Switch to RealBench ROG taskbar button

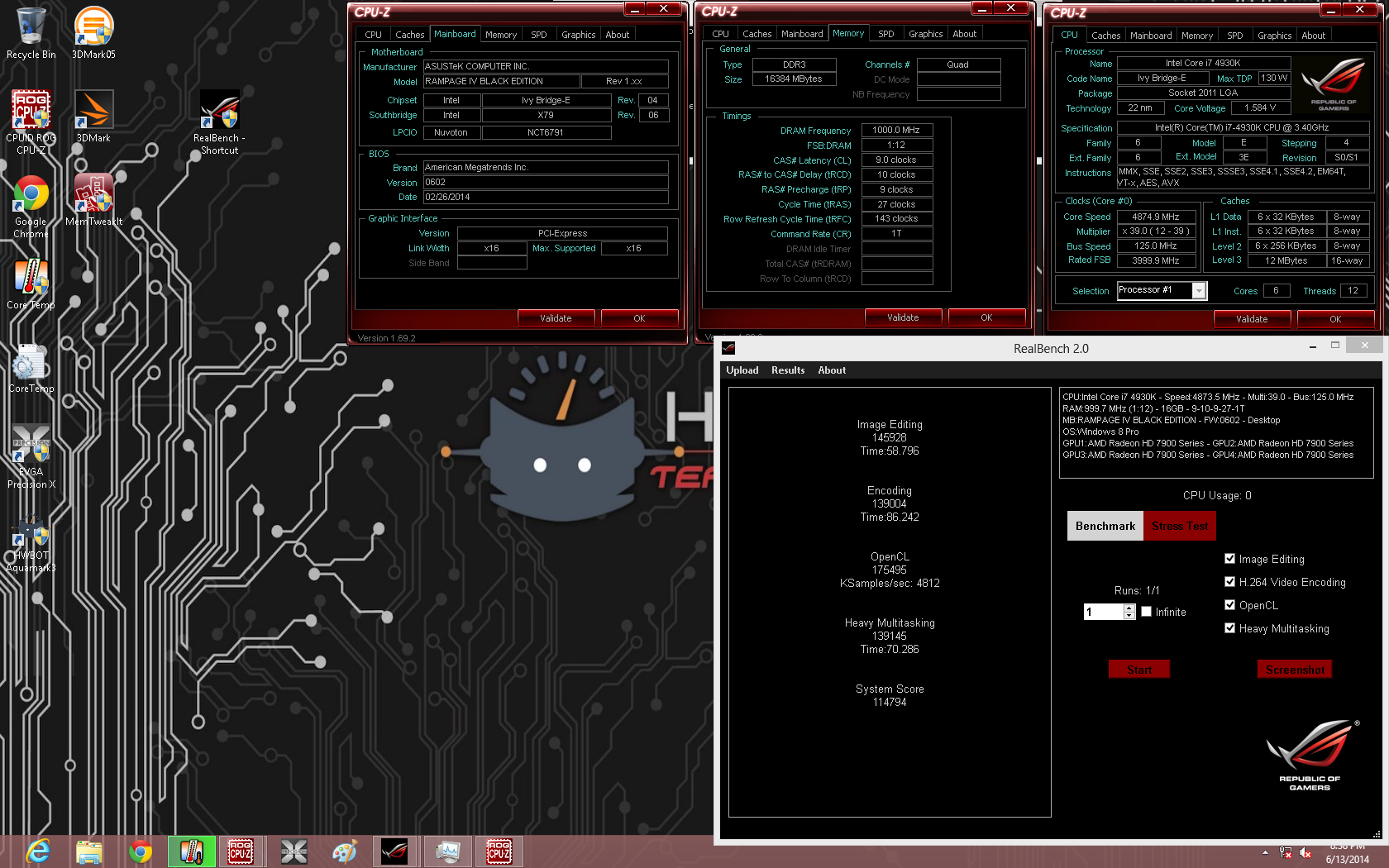tap(394, 851)
